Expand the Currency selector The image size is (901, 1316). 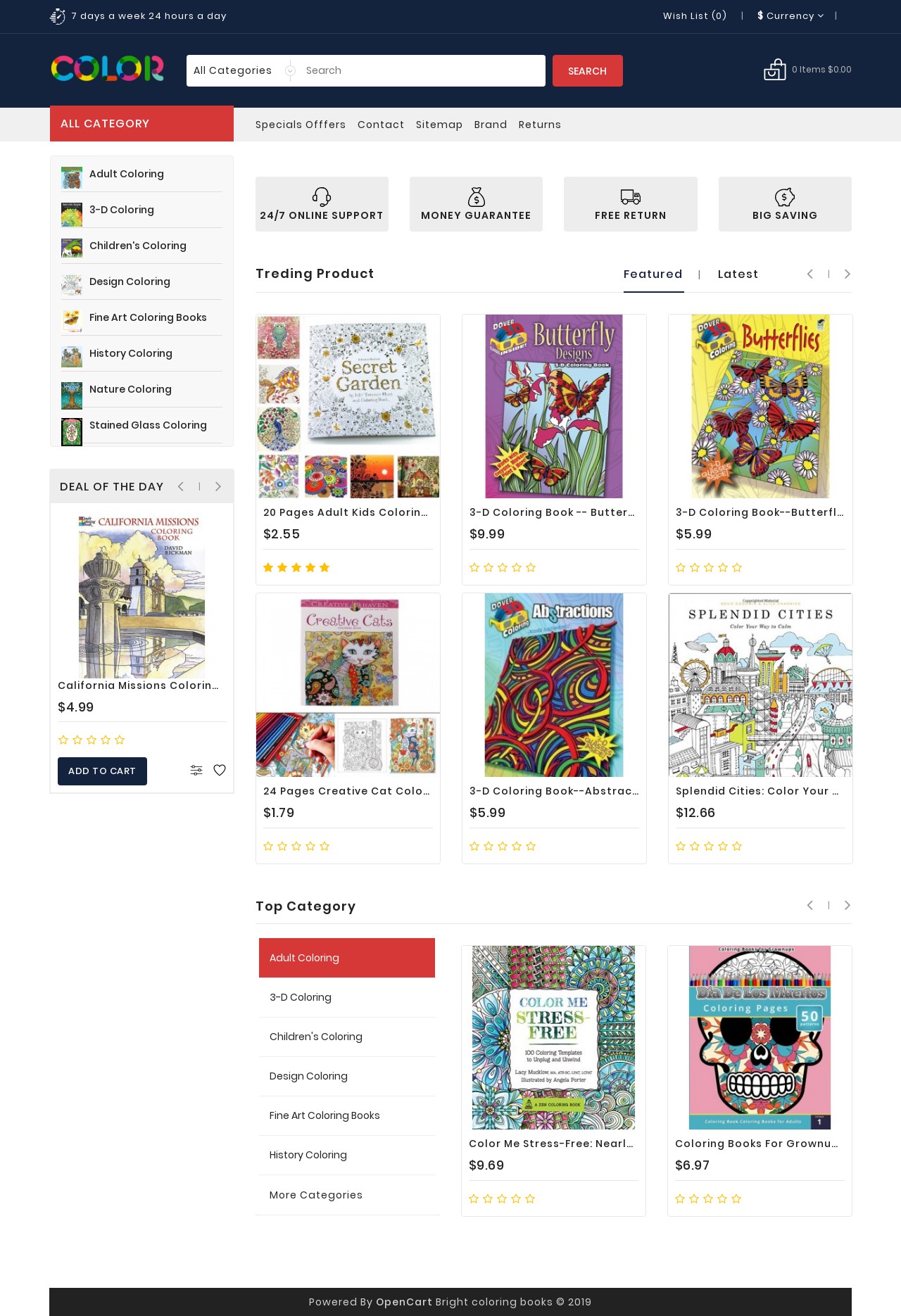coord(790,15)
